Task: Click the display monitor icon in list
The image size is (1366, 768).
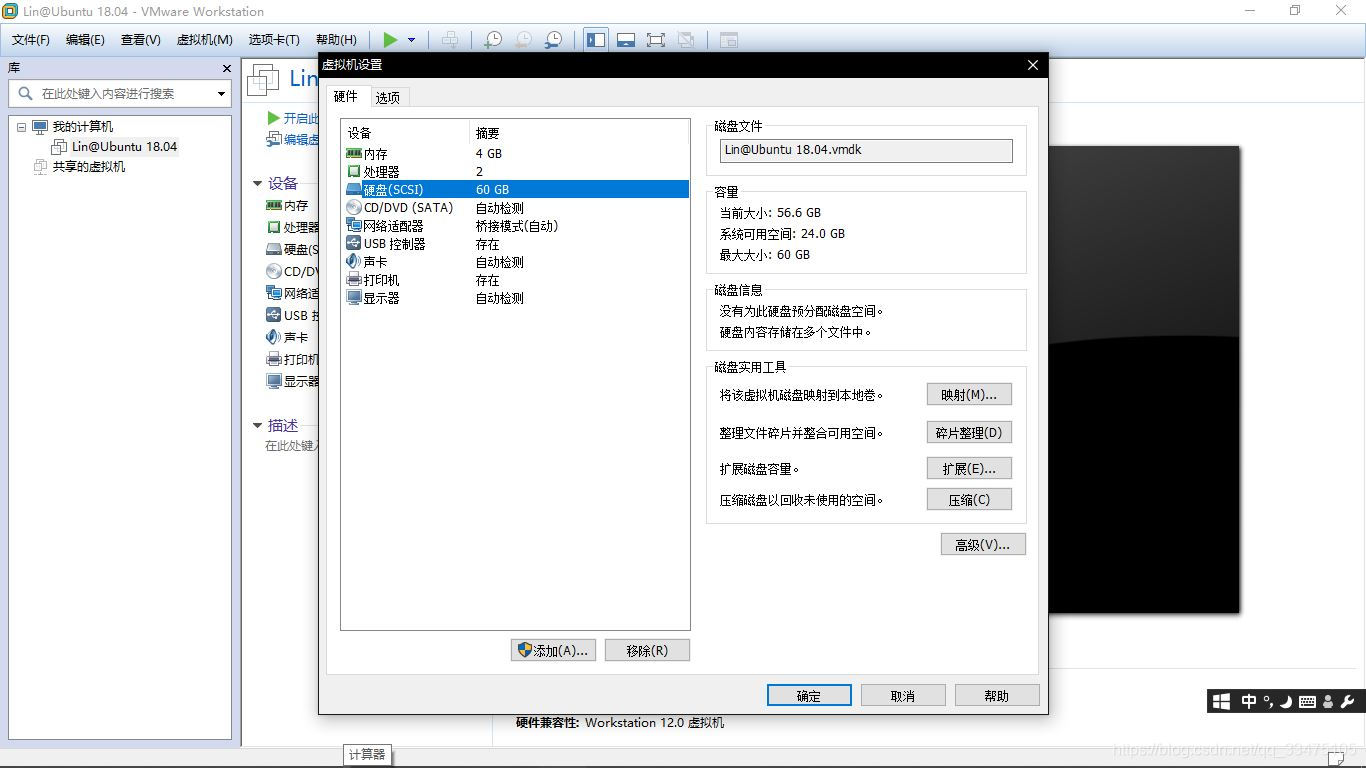Action: coord(353,298)
